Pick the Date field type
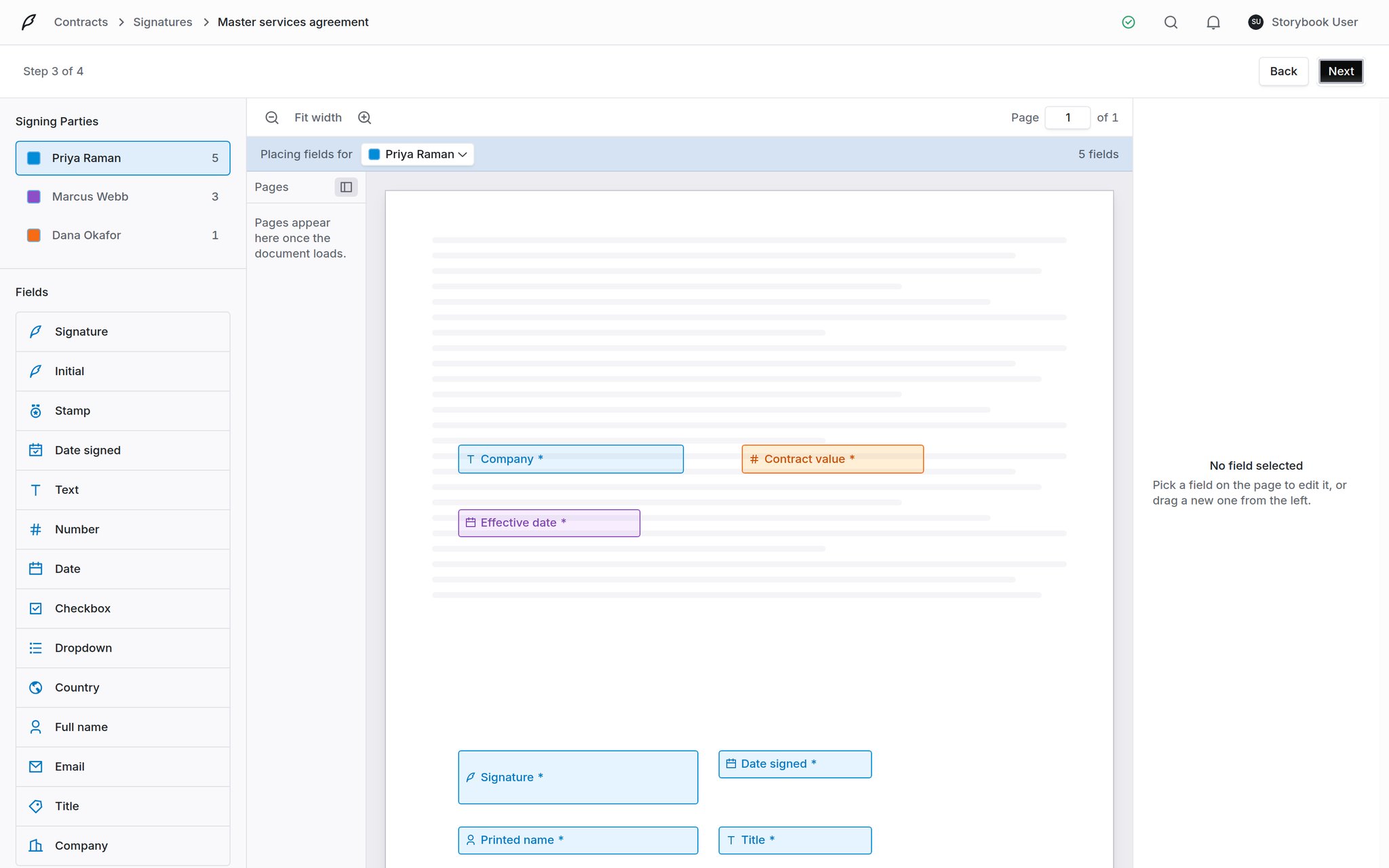 click(x=123, y=569)
